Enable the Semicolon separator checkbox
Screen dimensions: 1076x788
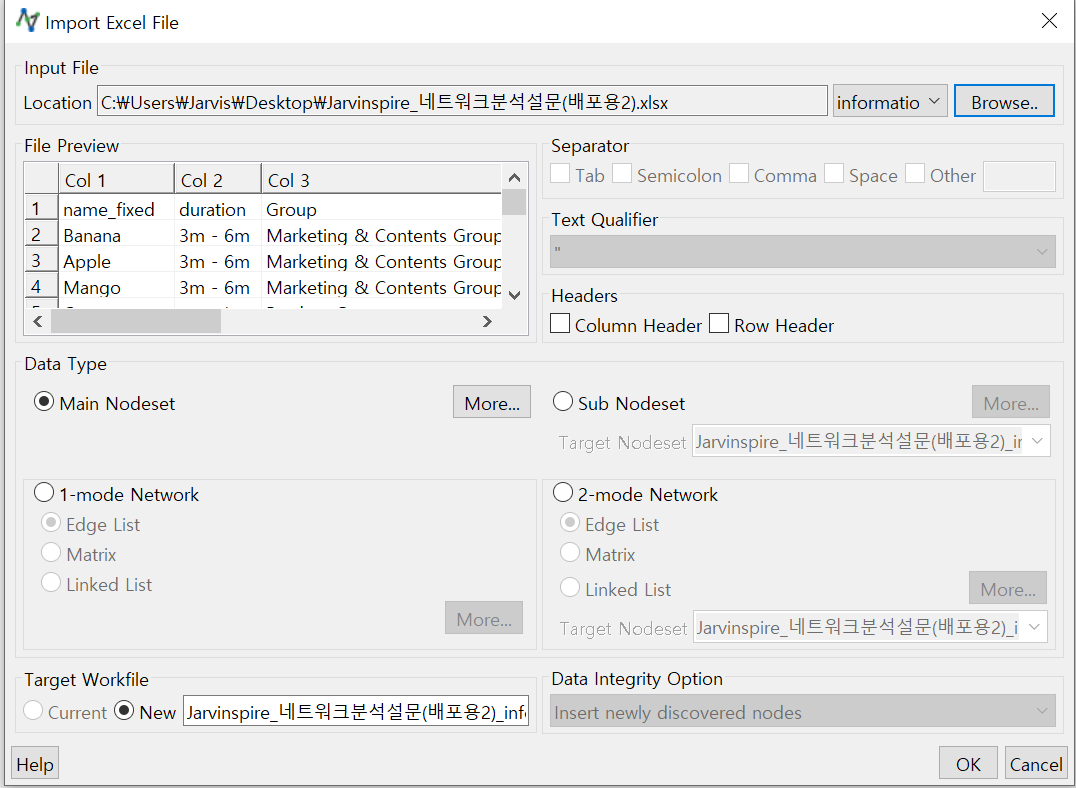tap(622, 174)
